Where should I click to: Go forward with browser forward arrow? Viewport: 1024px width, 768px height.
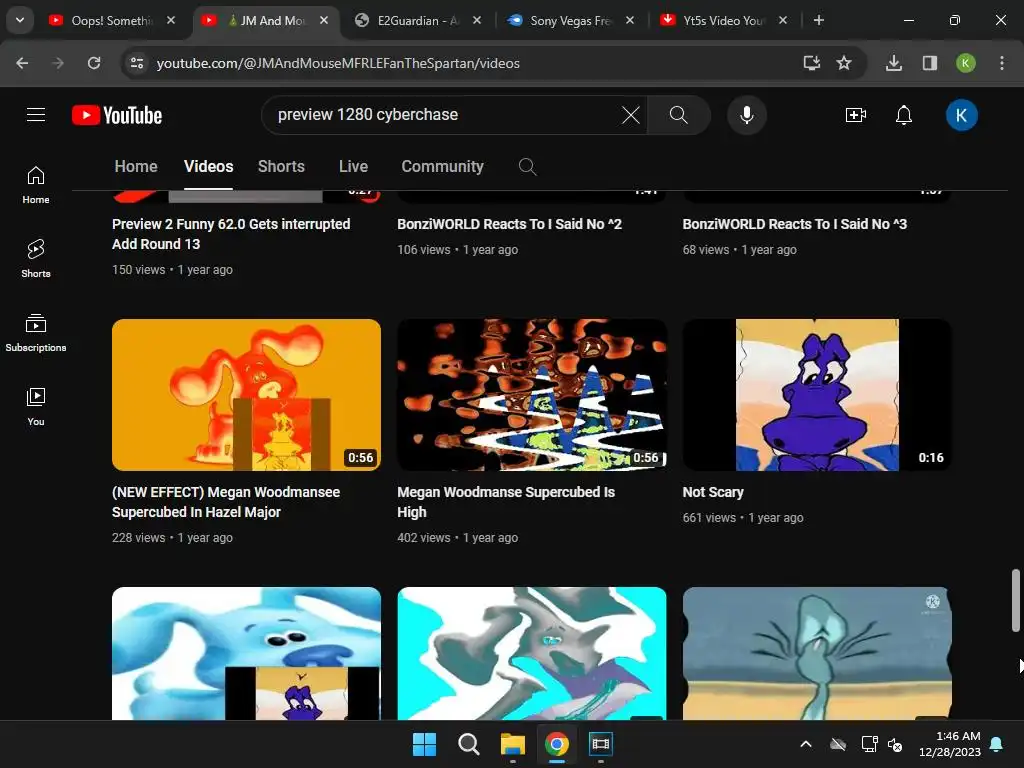click(58, 63)
